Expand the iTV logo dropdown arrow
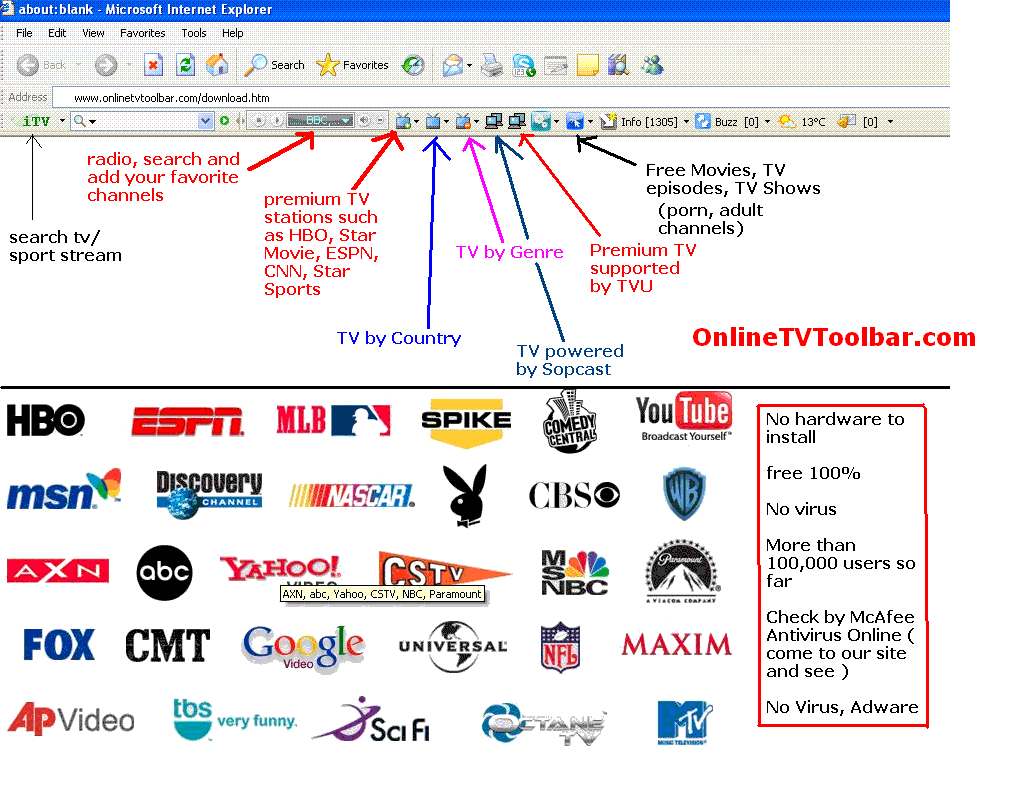The height and width of the screenshot is (800, 1024). [62, 121]
